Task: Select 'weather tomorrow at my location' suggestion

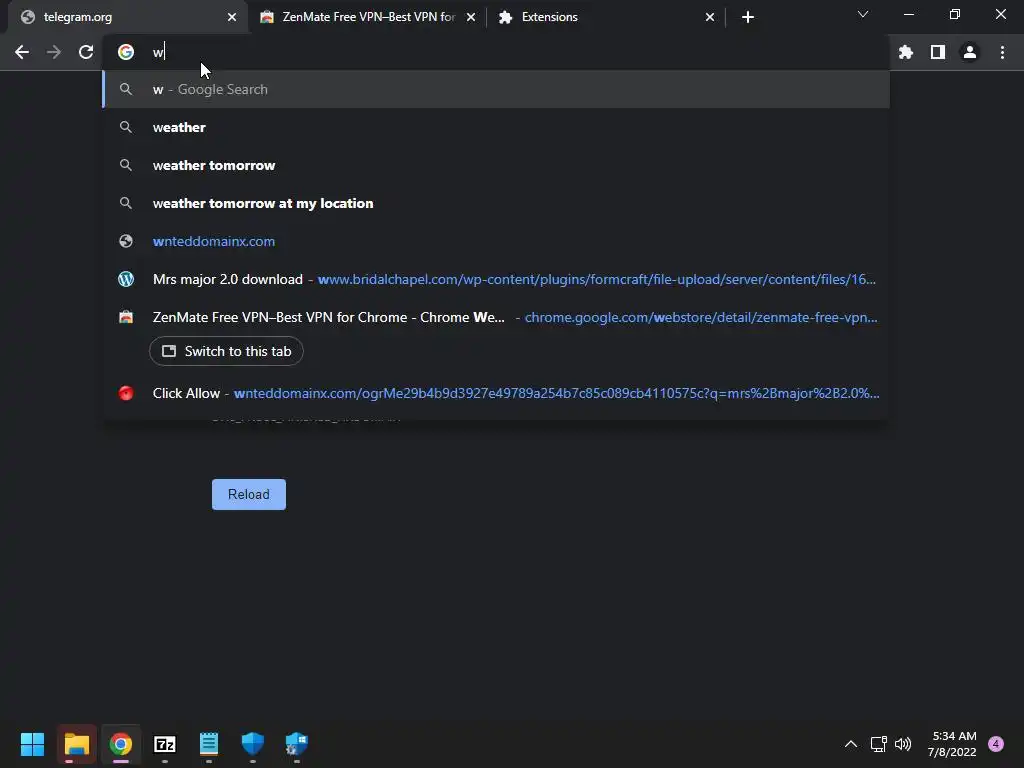Action: 496,203
